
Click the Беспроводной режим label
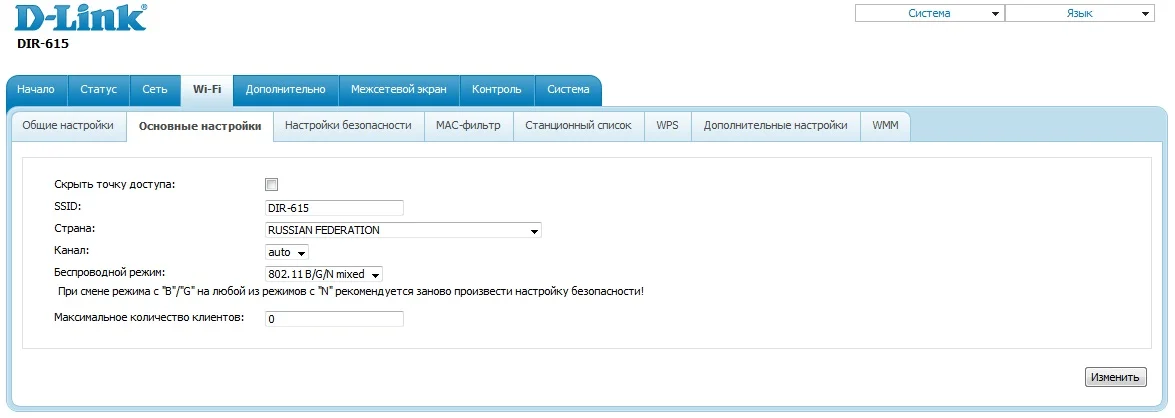pos(109,271)
